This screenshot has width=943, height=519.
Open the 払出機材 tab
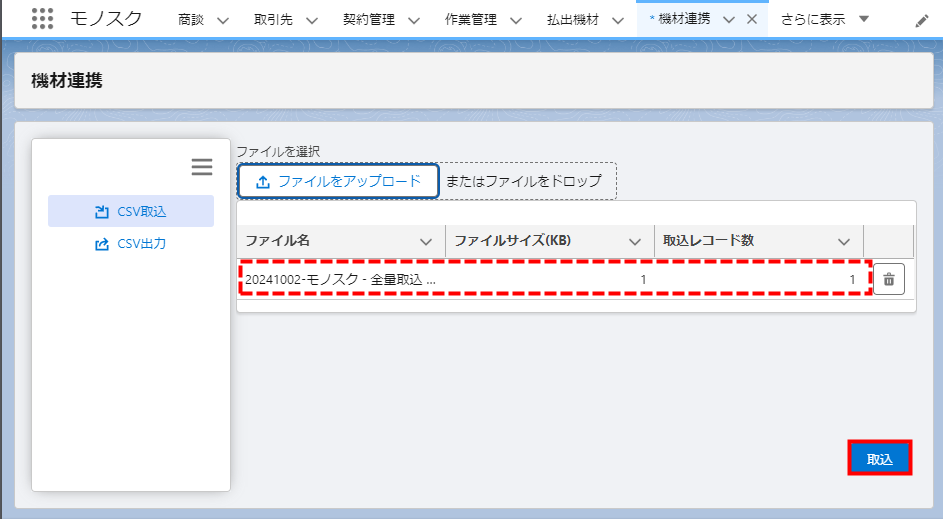click(x=573, y=20)
